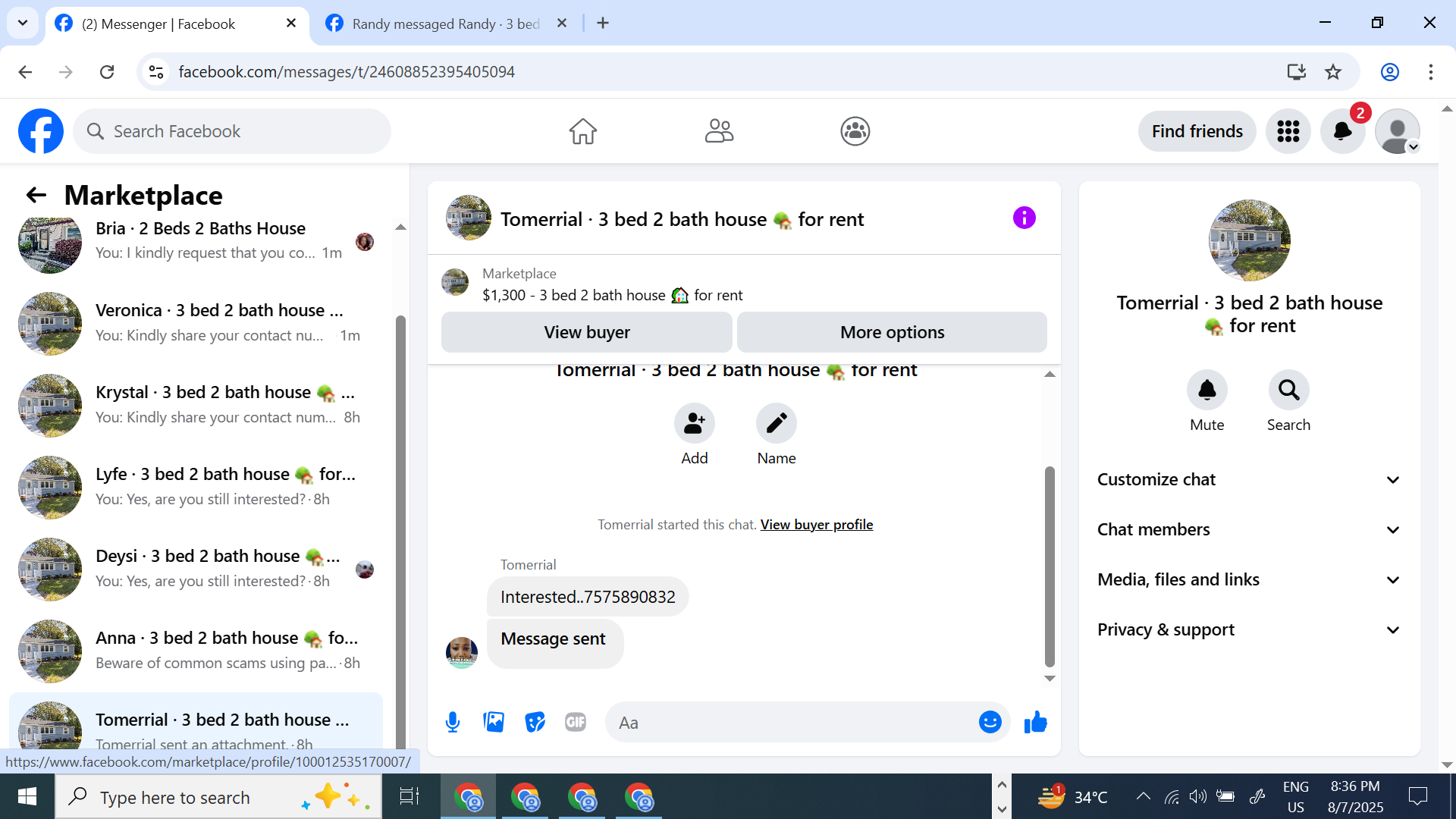Expand the Chat members section
1456x819 pixels.
[1249, 530]
